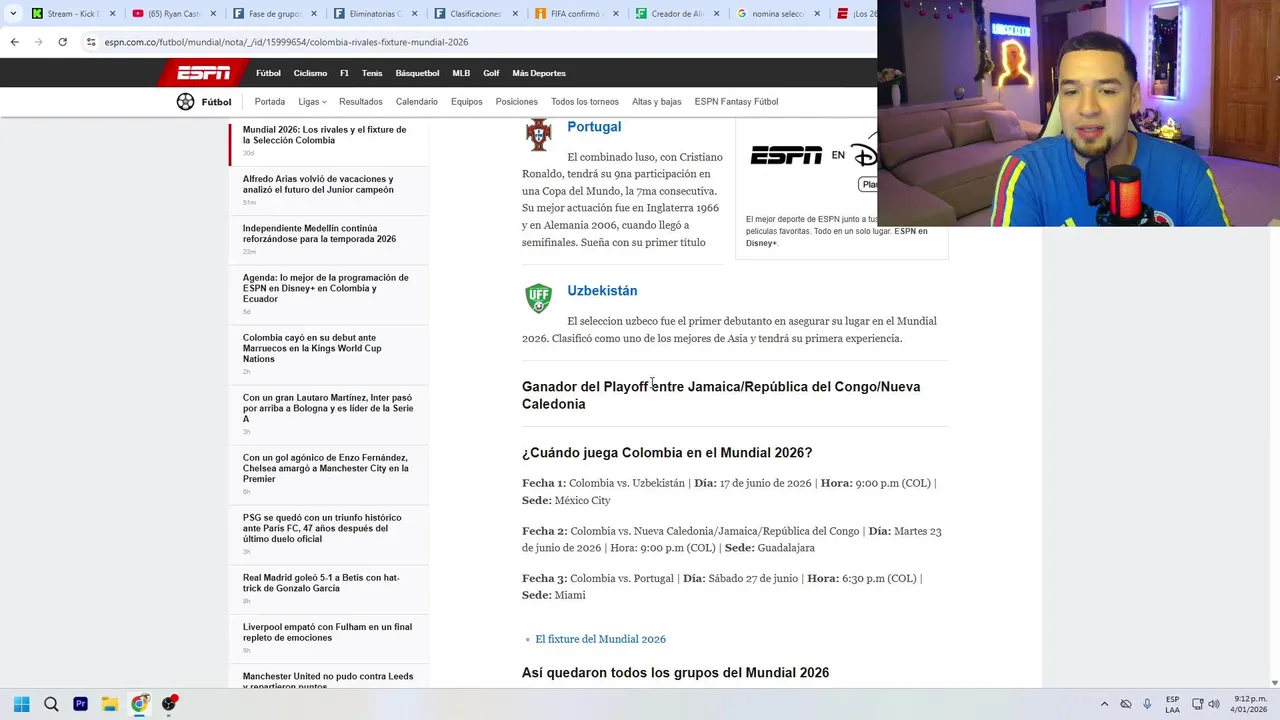Open the tab search dropdown arrow
This screenshot has width=1280, height=720.
pyautogui.click(x=13, y=14)
